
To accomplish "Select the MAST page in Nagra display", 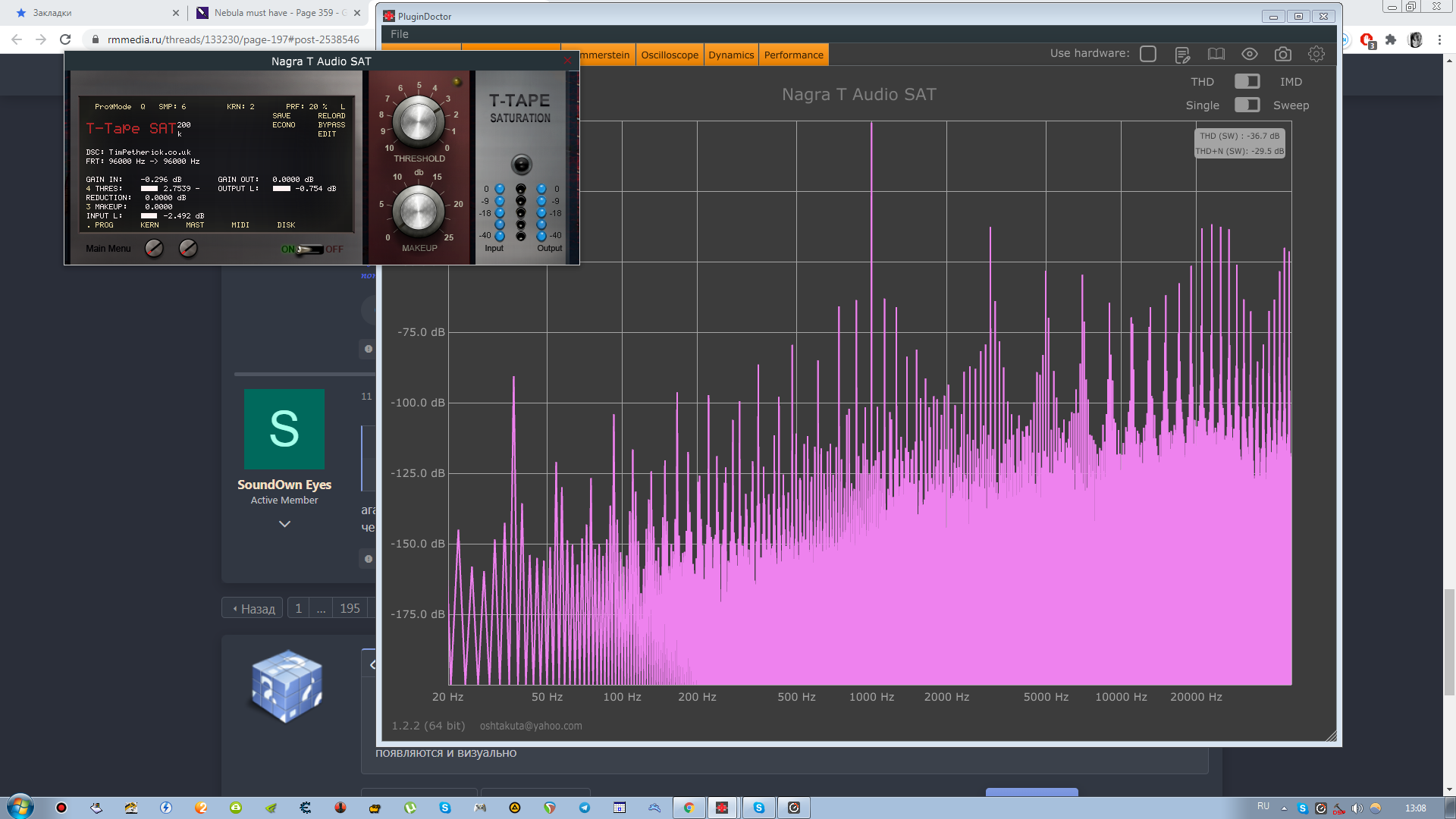I will click(195, 225).
